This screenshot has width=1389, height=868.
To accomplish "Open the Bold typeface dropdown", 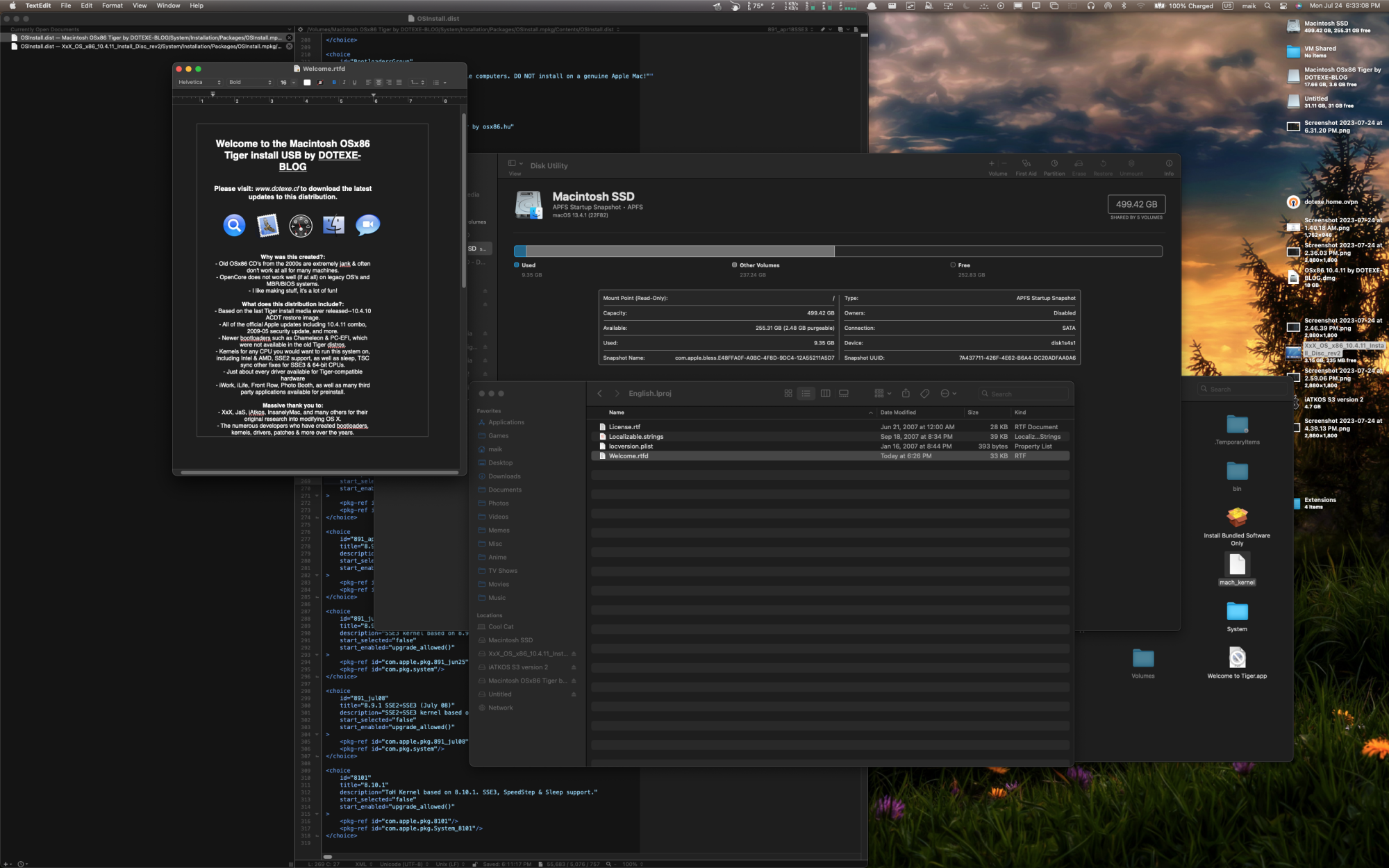I will point(250,82).
